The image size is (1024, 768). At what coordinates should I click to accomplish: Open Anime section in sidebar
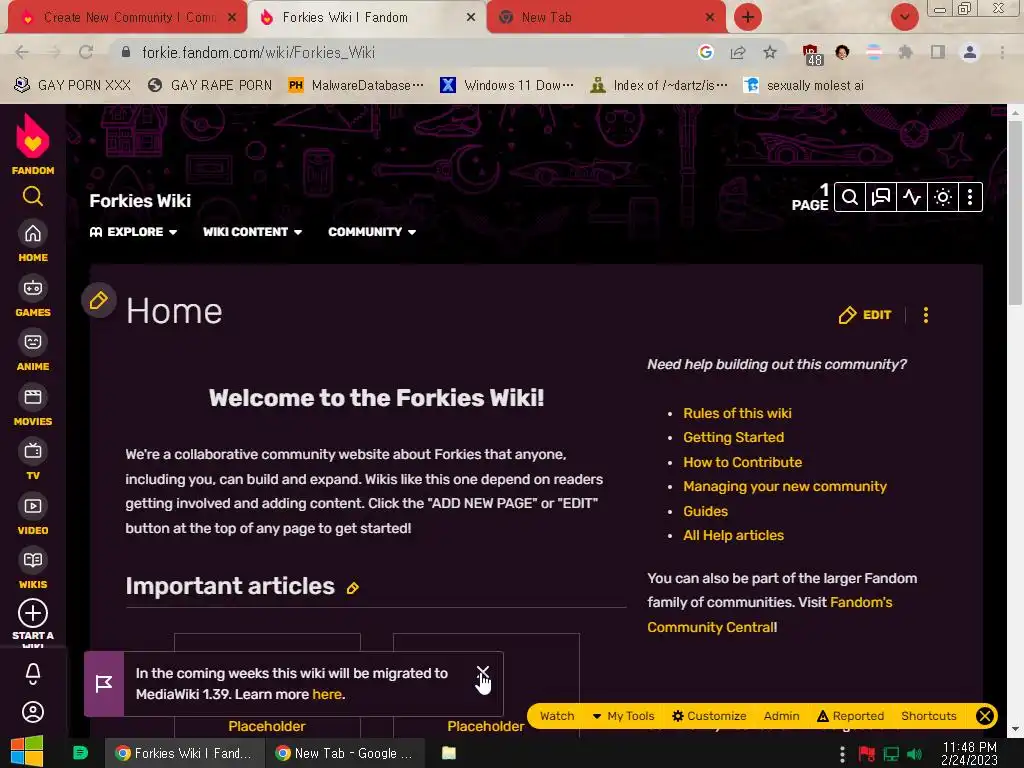point(33,351)
